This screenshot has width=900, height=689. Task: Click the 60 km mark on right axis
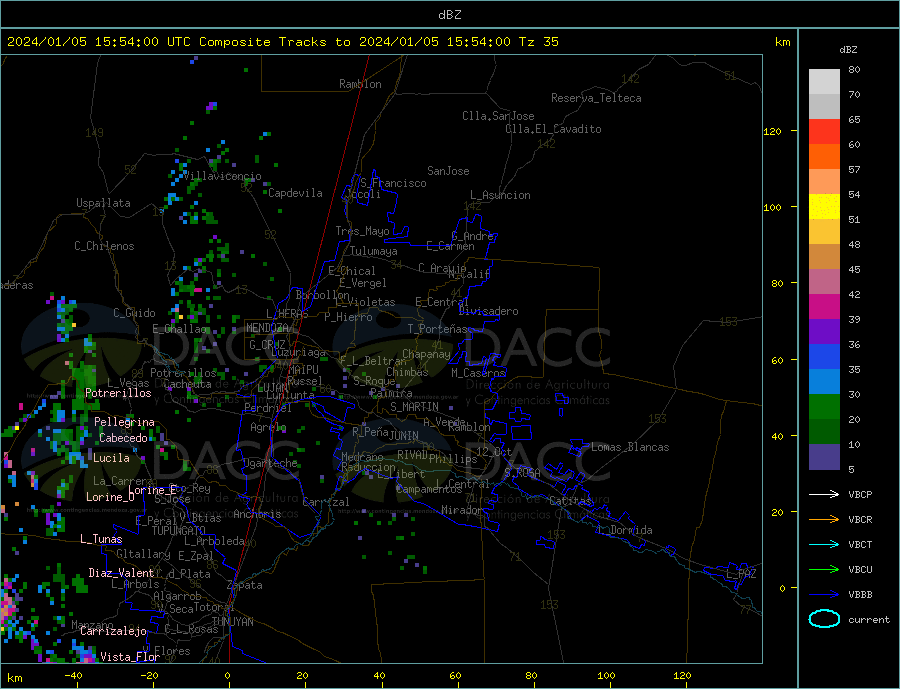(x=777, y=360)
